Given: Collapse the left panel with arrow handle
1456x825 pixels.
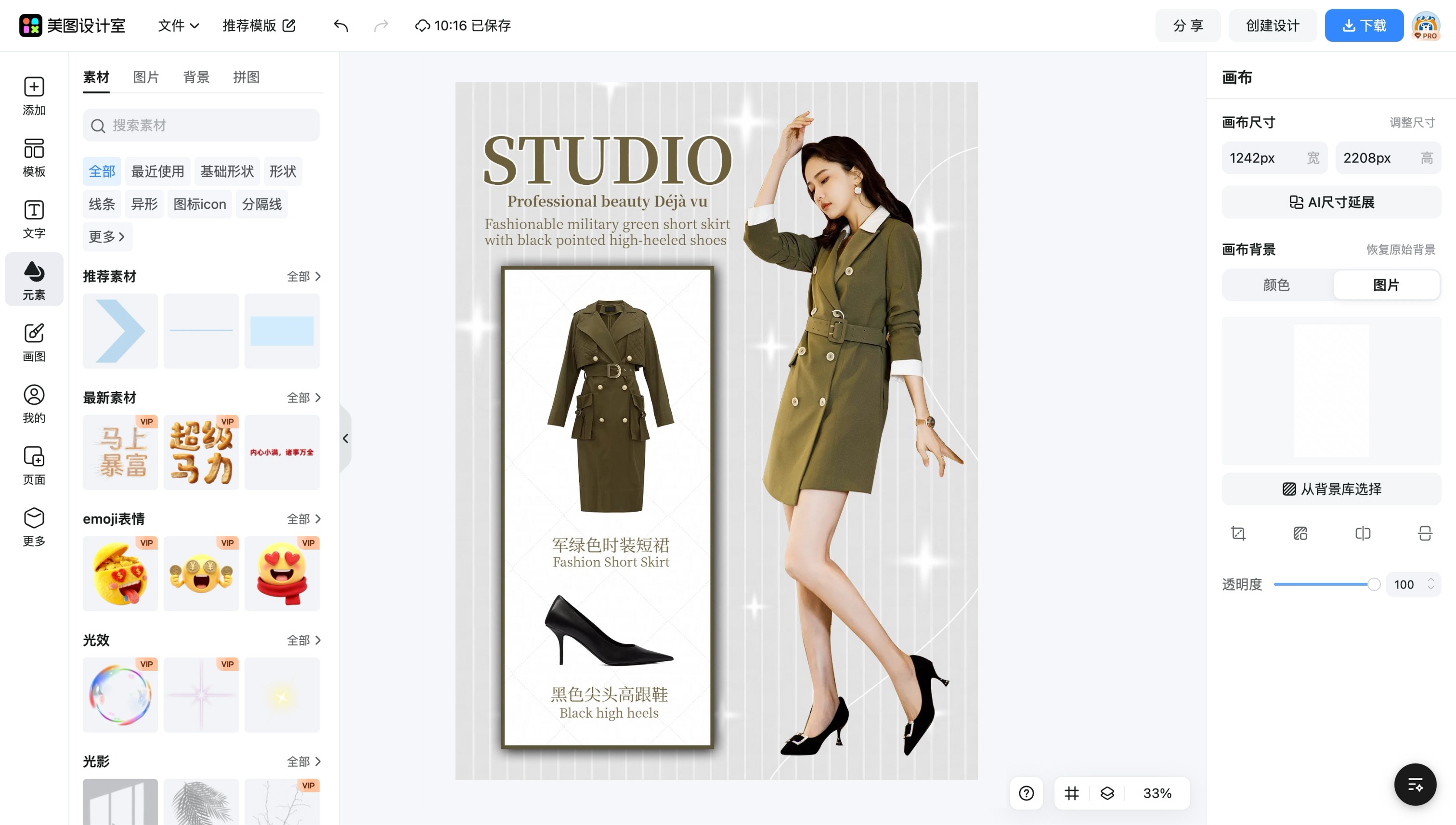Looking at the screenshot, I should click(x=346, y=438).
